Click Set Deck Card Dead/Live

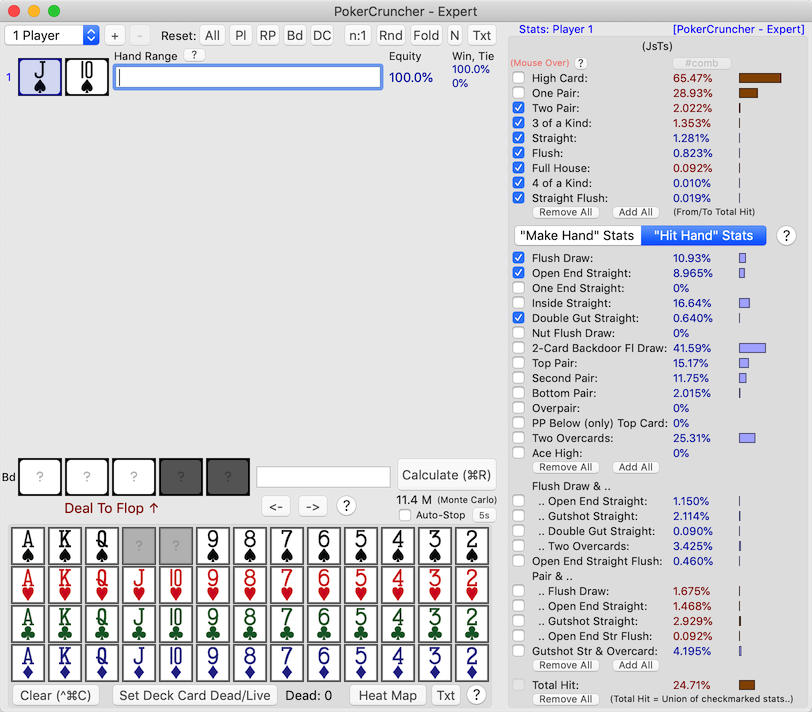coord(195,695)
